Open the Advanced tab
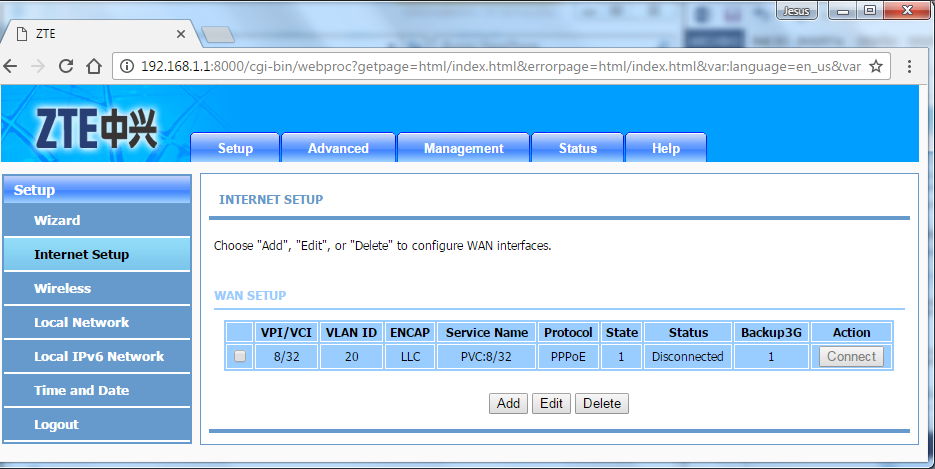The height and width of the screenshot is (469, 935). [x=338, y=148]
